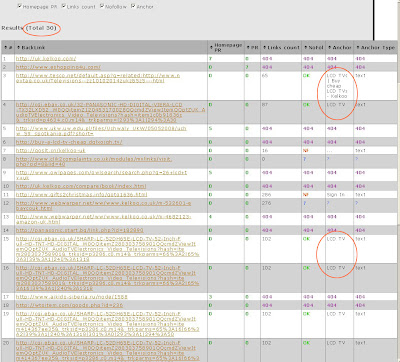Click the Homepage PR value '4' in row 13
This screenshot has width=400, height=362.
pos(211,217)
